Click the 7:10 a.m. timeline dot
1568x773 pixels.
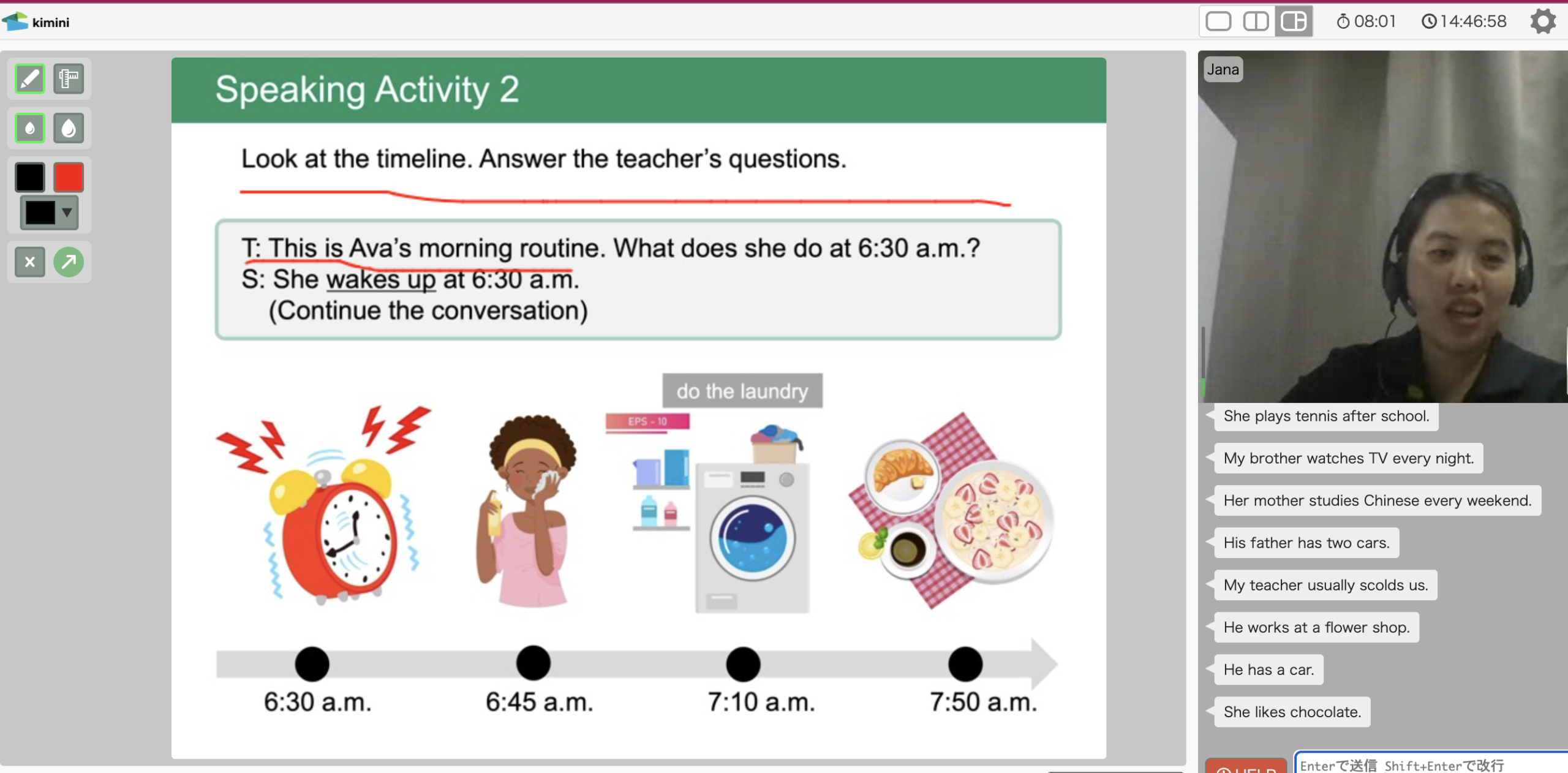click(743, 664)
